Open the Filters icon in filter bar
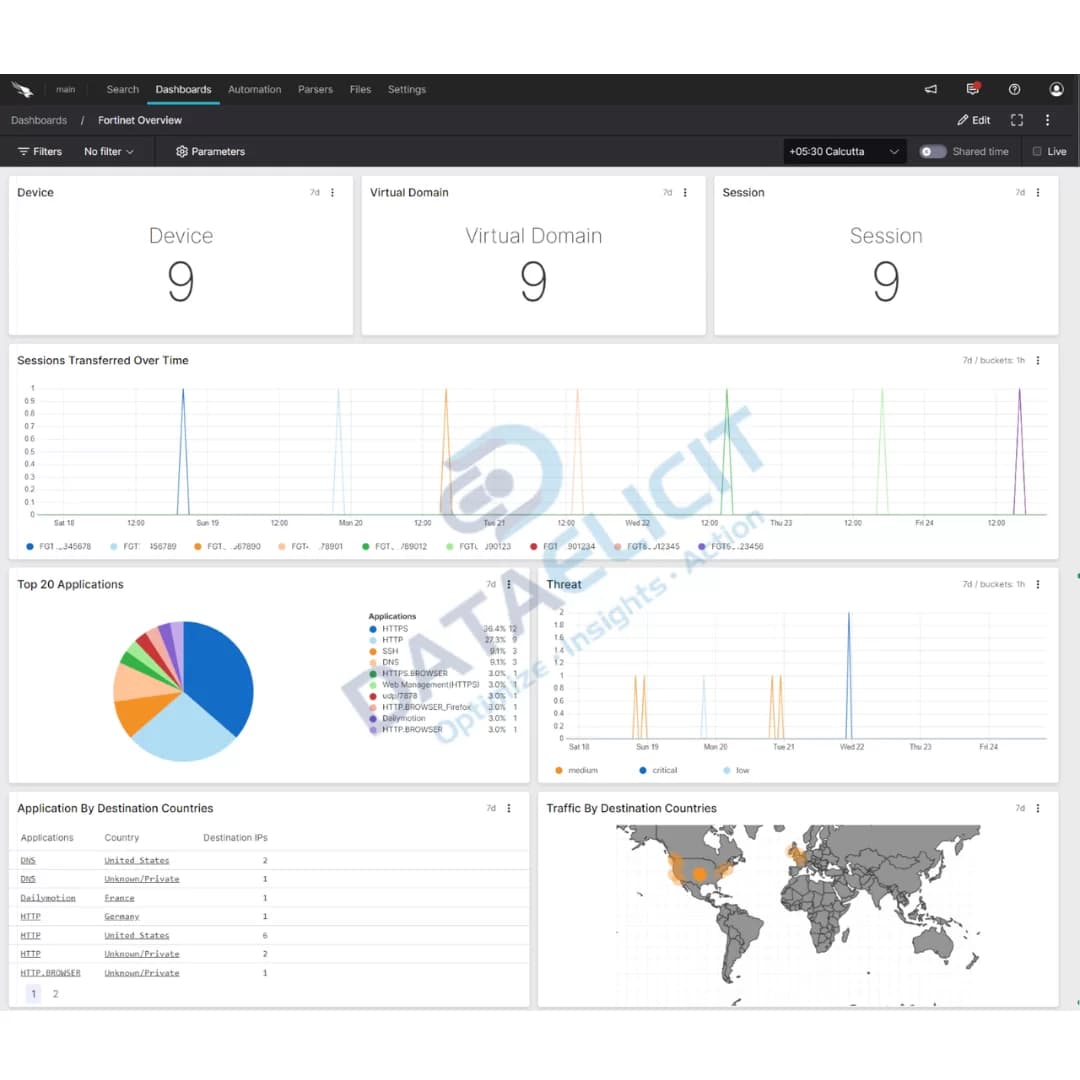 22,151
